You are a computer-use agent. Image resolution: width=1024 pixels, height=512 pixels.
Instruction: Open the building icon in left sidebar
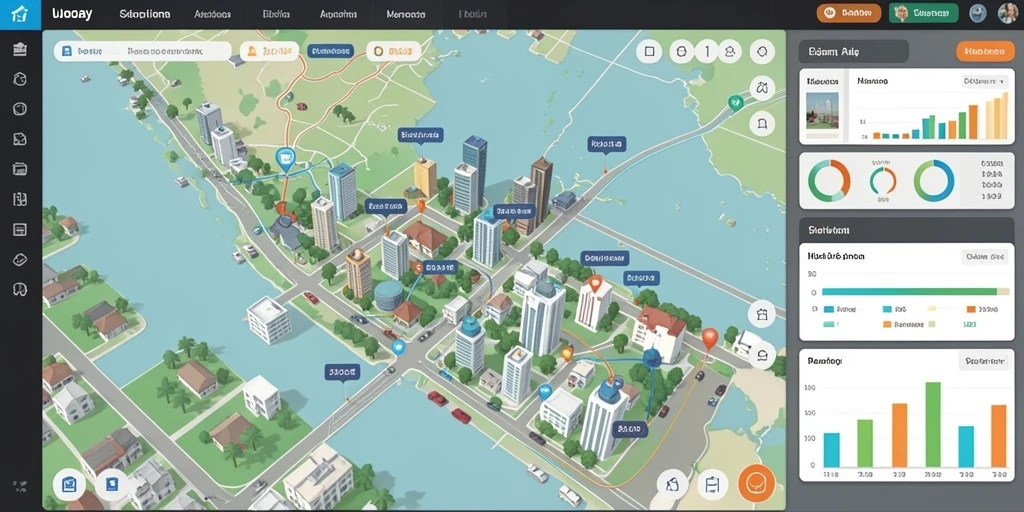20,49
